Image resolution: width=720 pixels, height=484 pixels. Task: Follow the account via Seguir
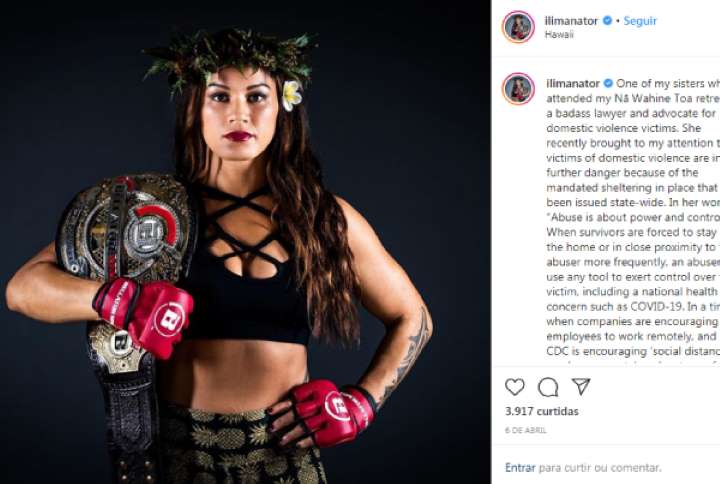[x=640, y=21]
